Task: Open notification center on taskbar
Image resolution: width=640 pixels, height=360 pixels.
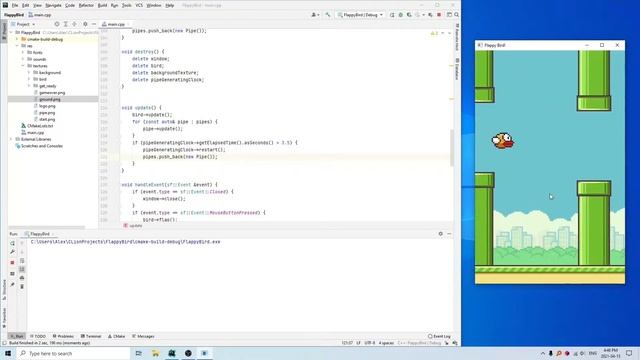Action: pos(629,353)
